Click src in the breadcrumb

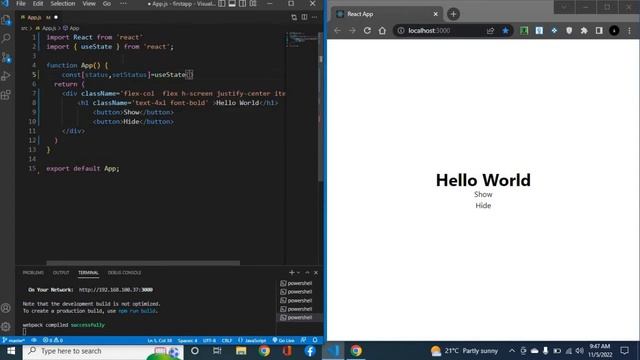point(24,28)
